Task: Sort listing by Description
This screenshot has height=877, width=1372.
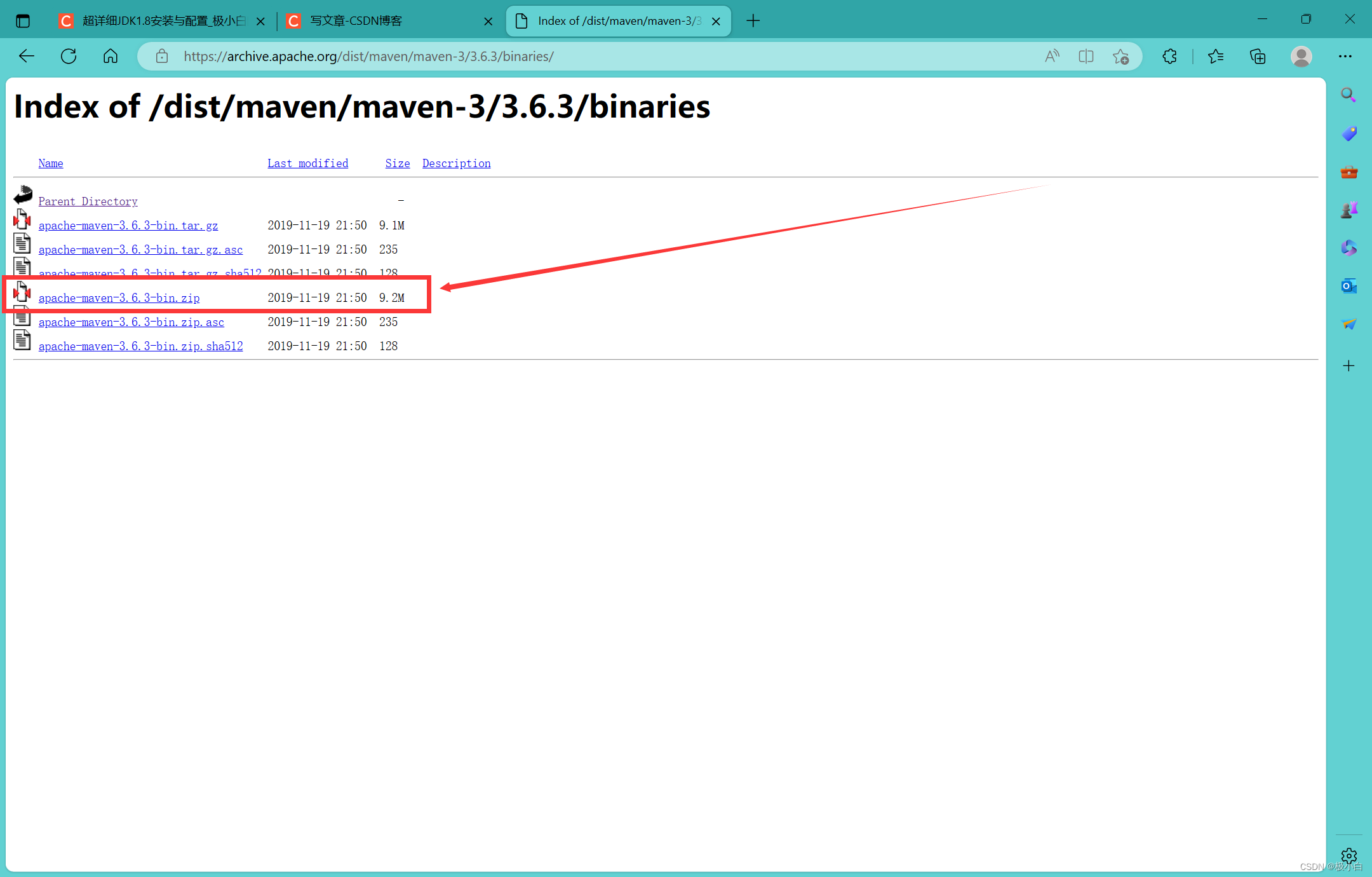Action: pyautogui.click(x=456, y=163)
